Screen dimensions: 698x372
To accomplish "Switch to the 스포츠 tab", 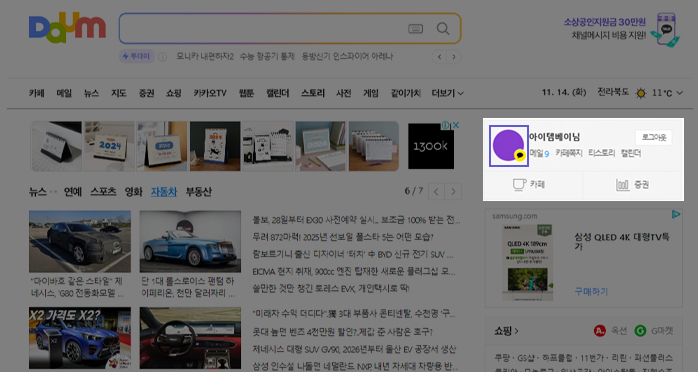I will tap(103, 192).
